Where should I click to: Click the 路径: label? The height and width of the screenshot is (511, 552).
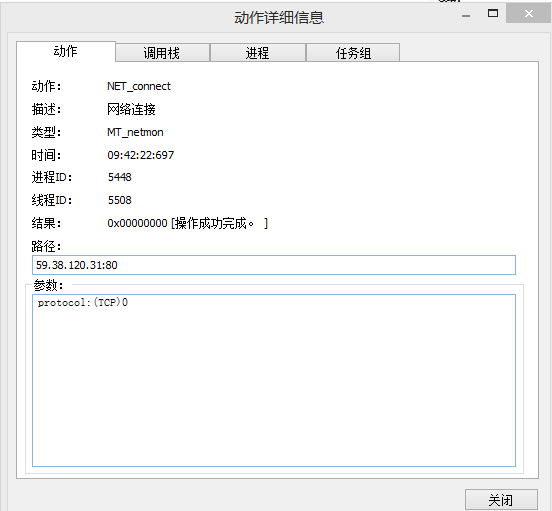(46, 246)
